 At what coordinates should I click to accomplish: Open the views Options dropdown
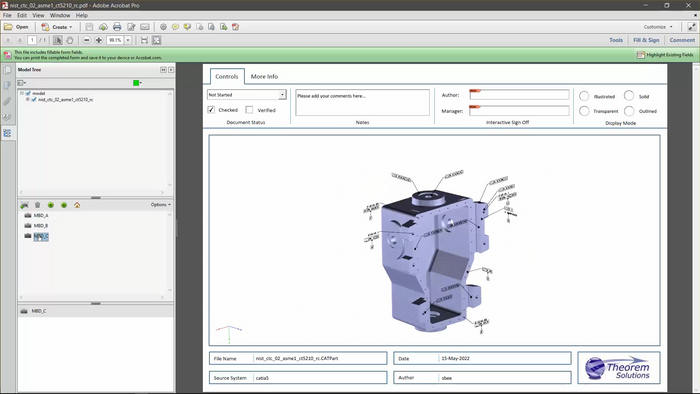tap(161, 204)
